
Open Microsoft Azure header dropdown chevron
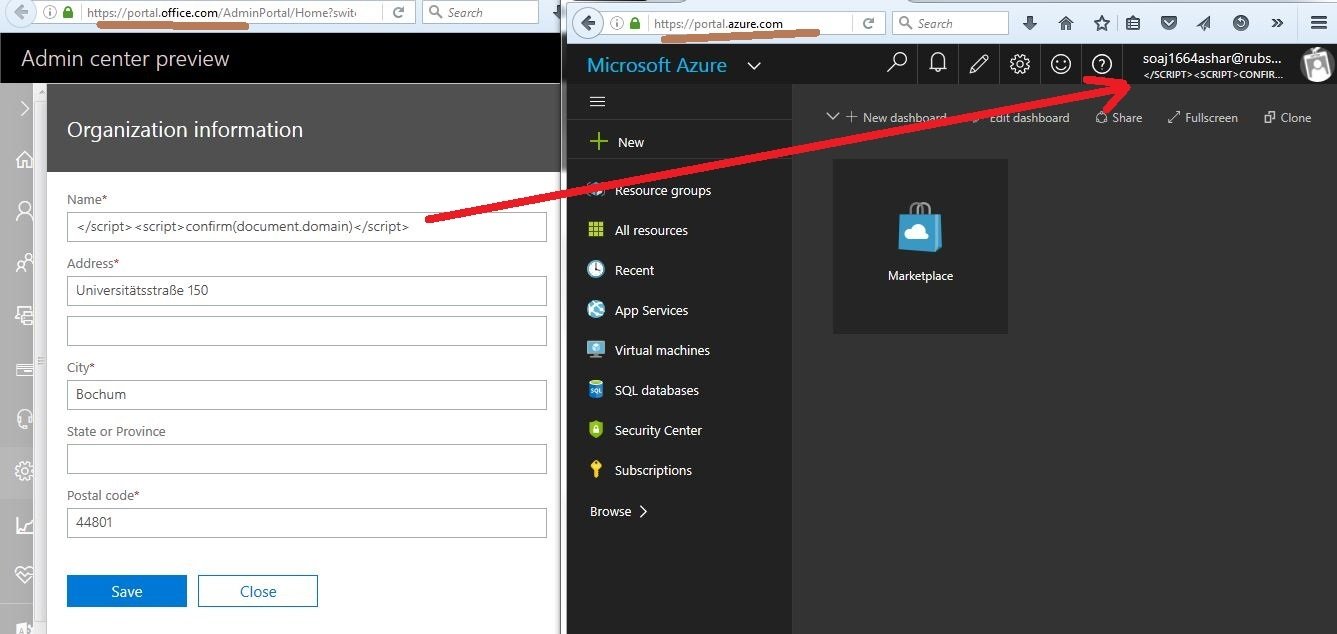click(754, 66)
